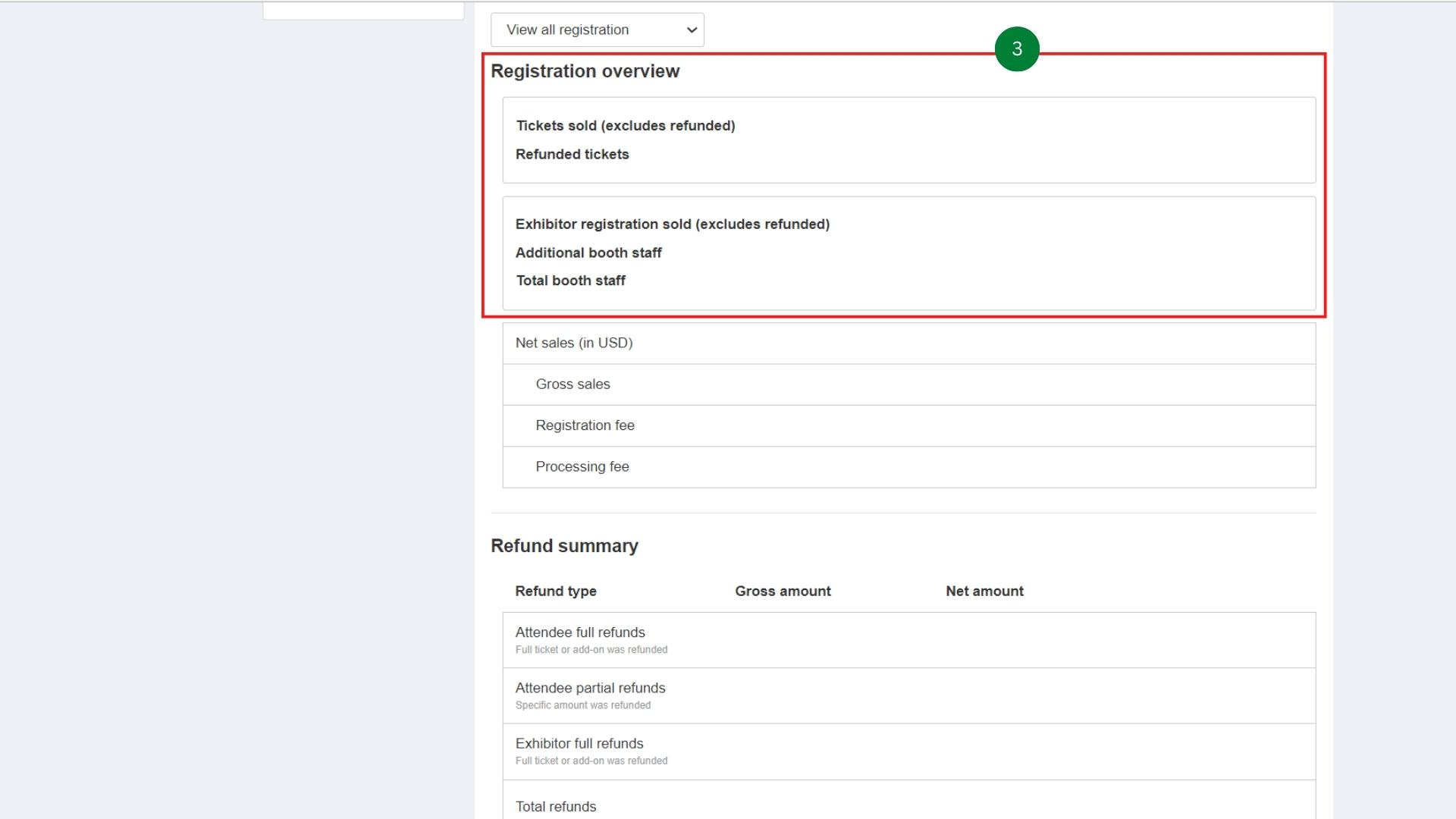Screen dimensions: 1456x819
Task: Click the Total booth staff row
Action: 570,280
